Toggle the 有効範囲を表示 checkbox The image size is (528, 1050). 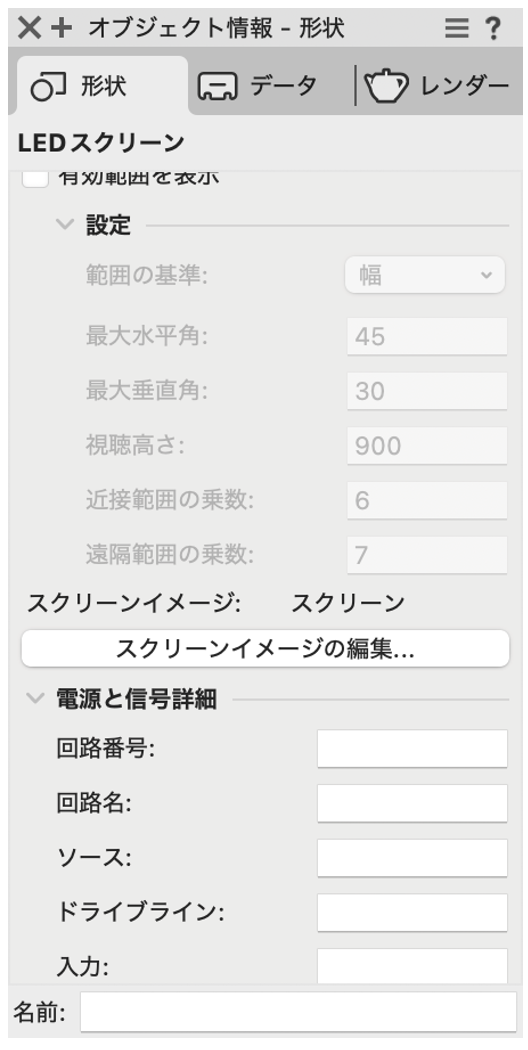click(36, 178)
